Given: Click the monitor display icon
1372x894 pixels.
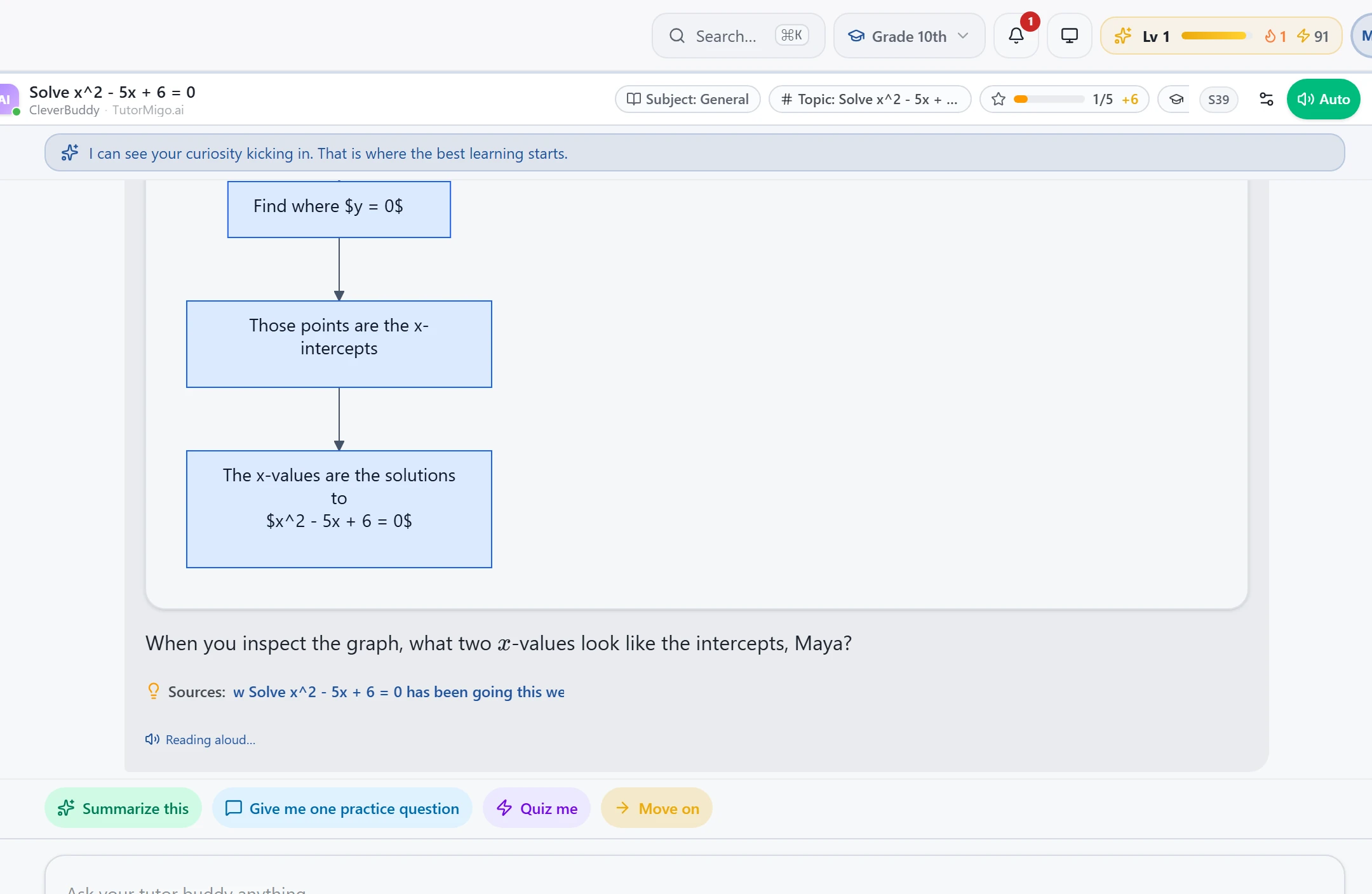Looking at the screenshot, I should 1069,36.
